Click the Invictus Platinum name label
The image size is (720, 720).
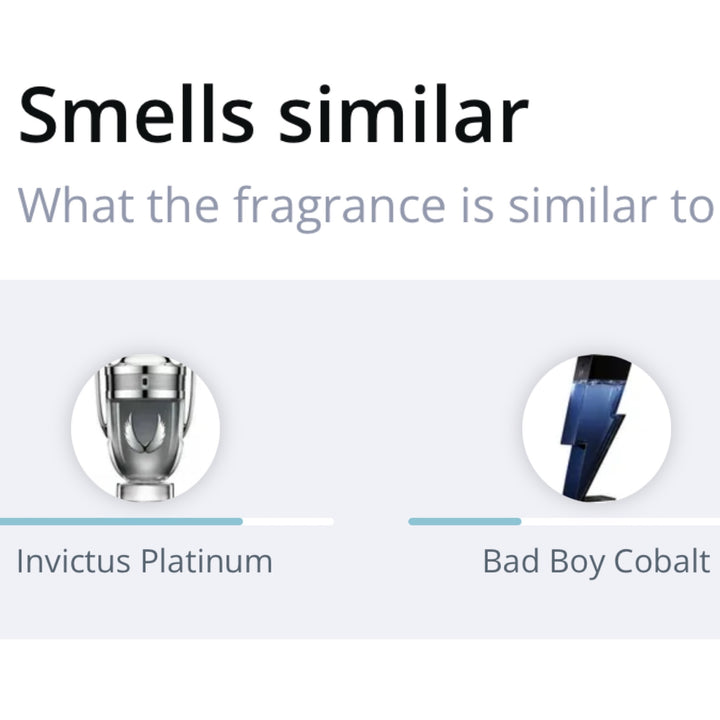click(x=145, y=561)
